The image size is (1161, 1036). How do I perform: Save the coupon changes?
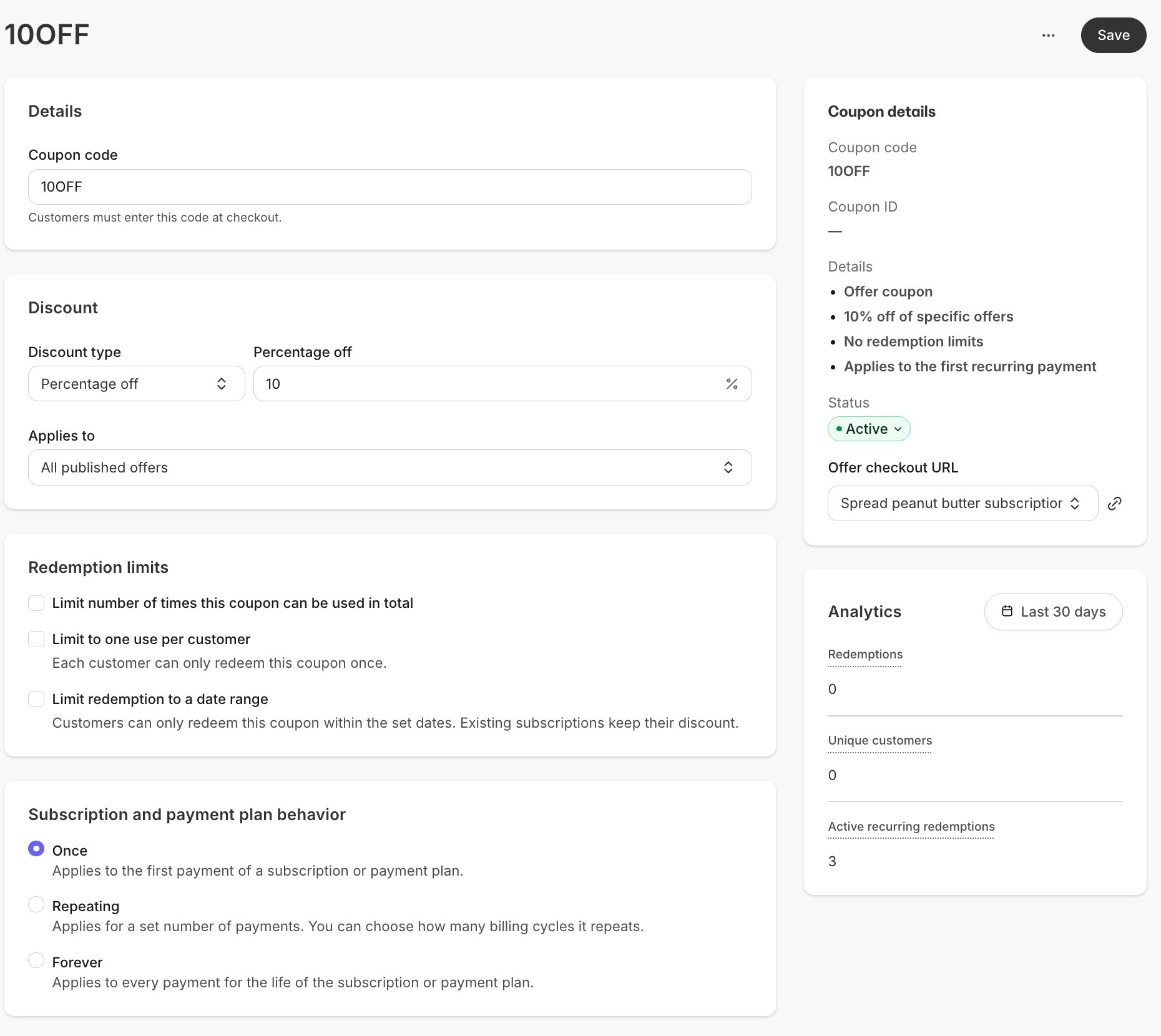[1114, 36]
